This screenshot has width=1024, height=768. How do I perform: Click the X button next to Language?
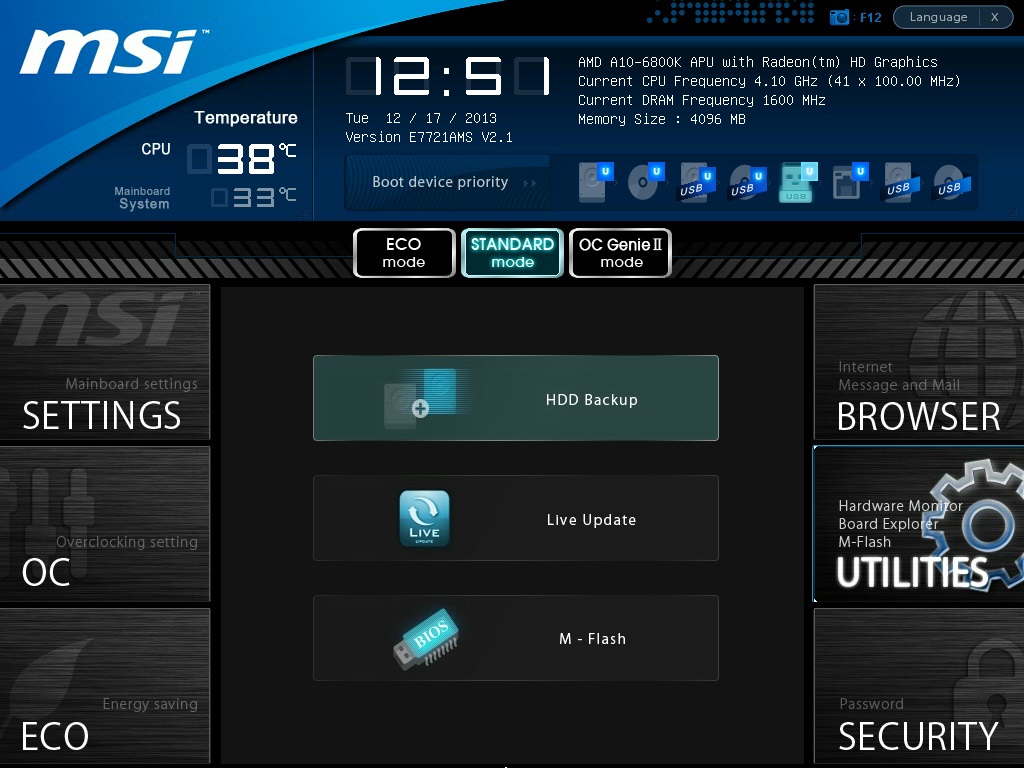(995, 17)
